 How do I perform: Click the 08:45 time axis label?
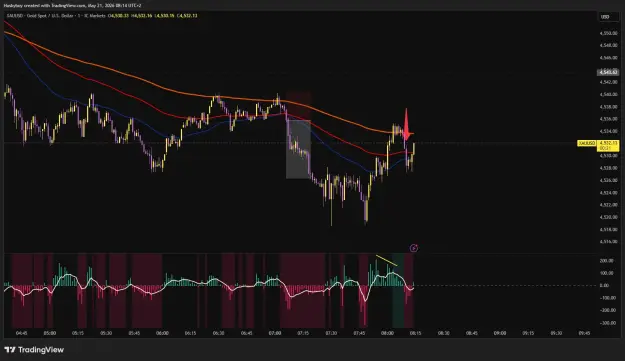tap(472, 333)
